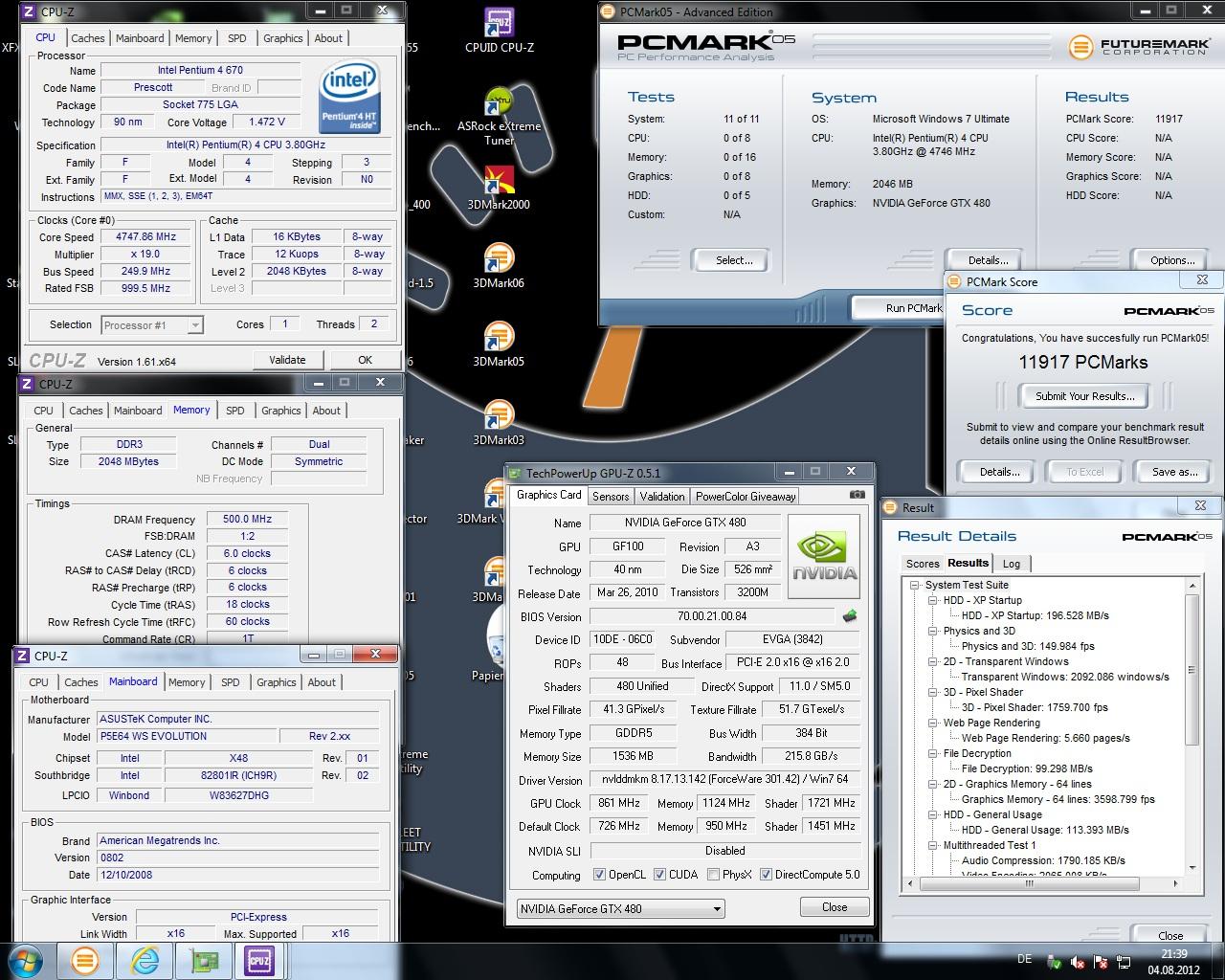Collapse the HDD - XP Startup node

(932, 600)
